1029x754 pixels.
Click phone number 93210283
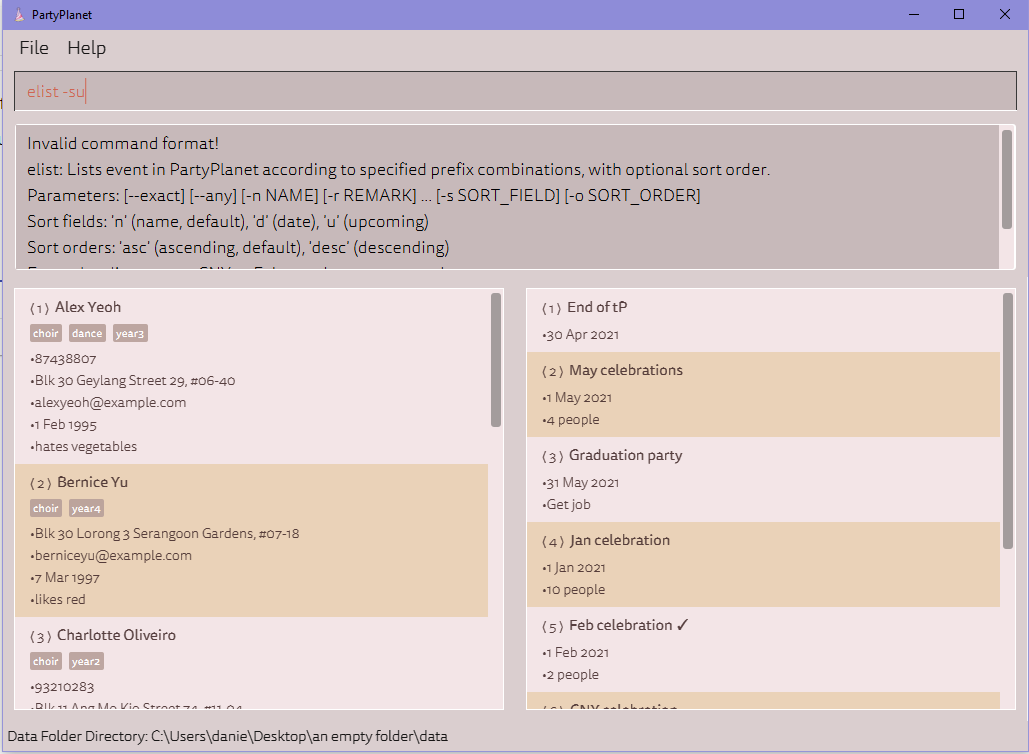pyautogui.click(x=62, y=687)
